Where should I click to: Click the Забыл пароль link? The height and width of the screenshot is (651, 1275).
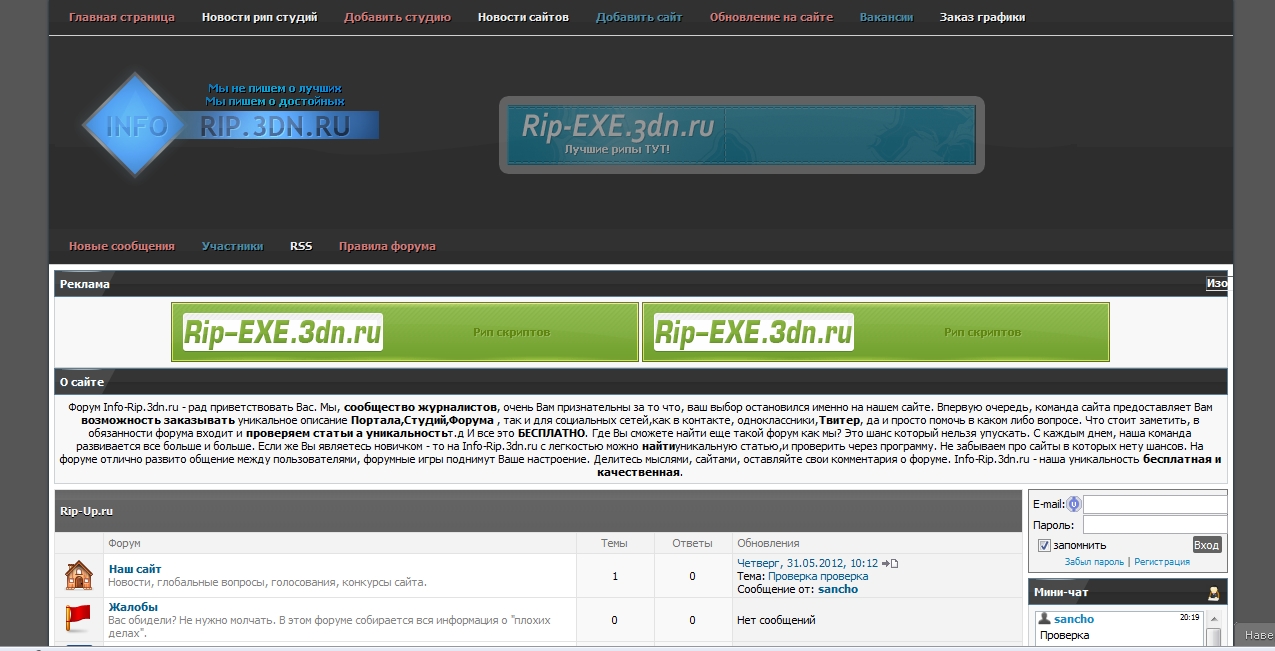[1094, 562]
